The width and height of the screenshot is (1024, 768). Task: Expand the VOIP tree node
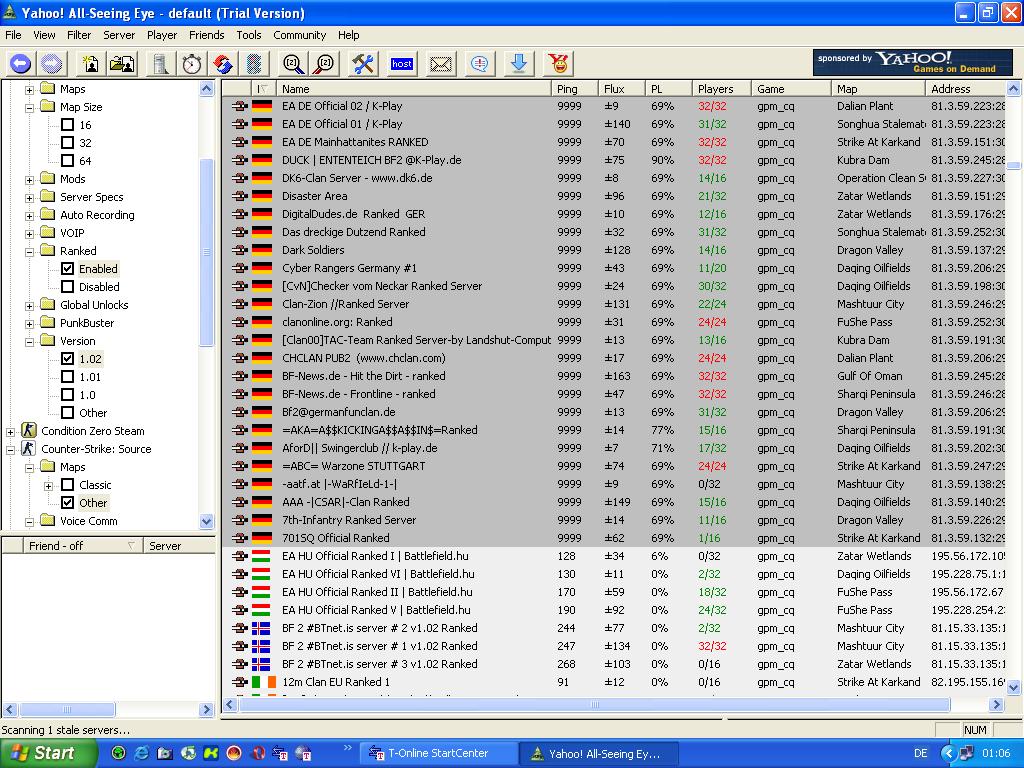pyautogui.click(x=29, y=234)
